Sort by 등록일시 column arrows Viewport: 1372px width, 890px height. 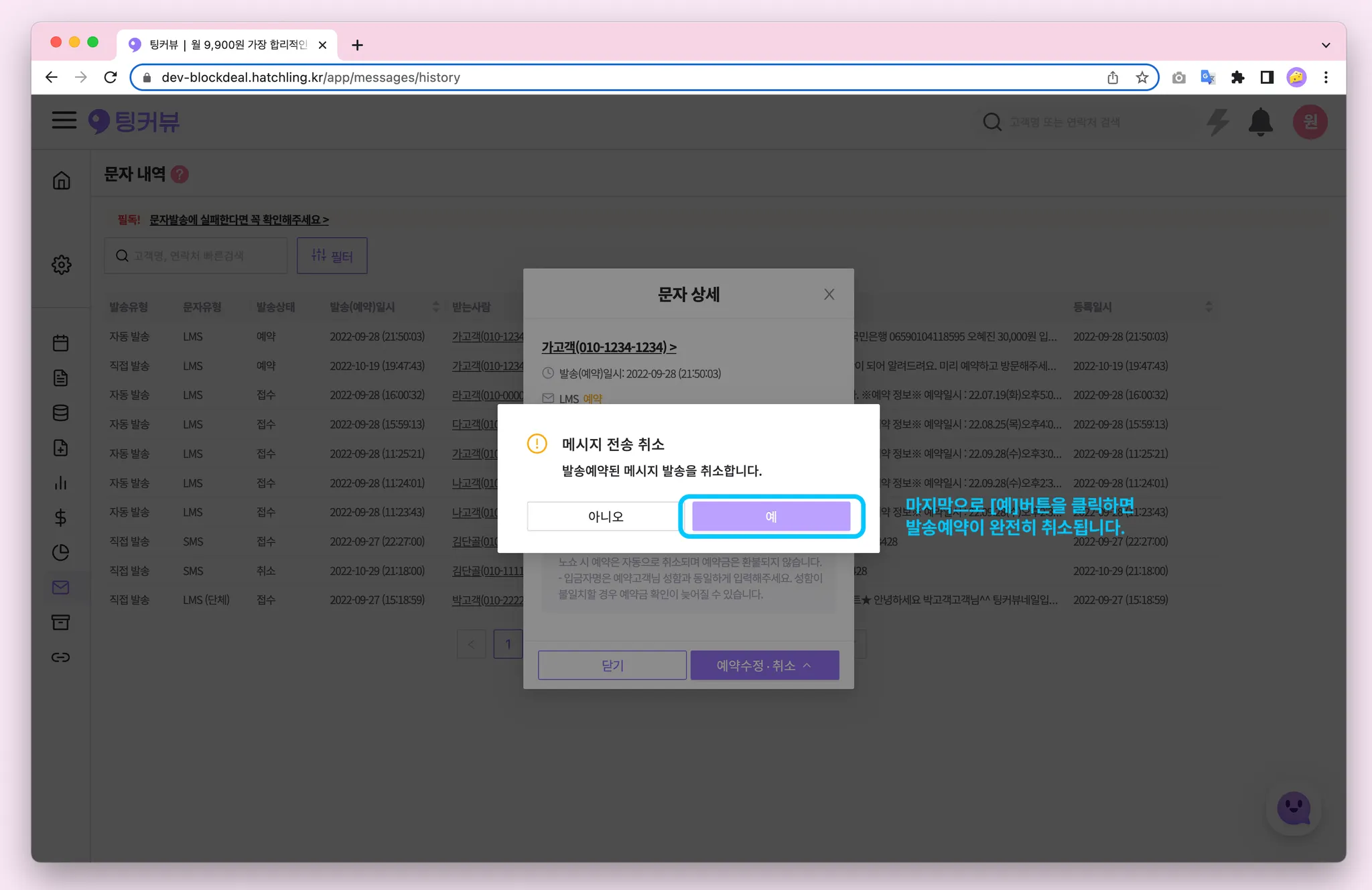click(x=1209, y=307)
